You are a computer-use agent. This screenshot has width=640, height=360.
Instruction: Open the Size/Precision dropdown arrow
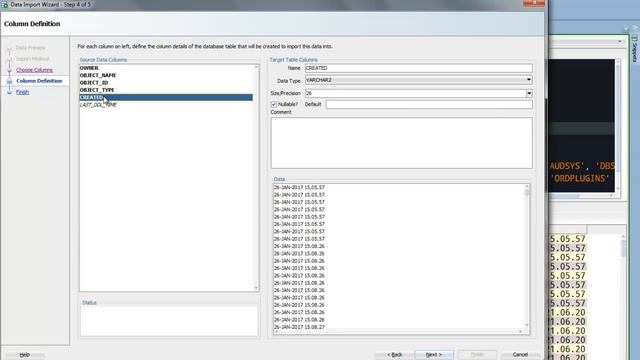[x=529, y=93]
